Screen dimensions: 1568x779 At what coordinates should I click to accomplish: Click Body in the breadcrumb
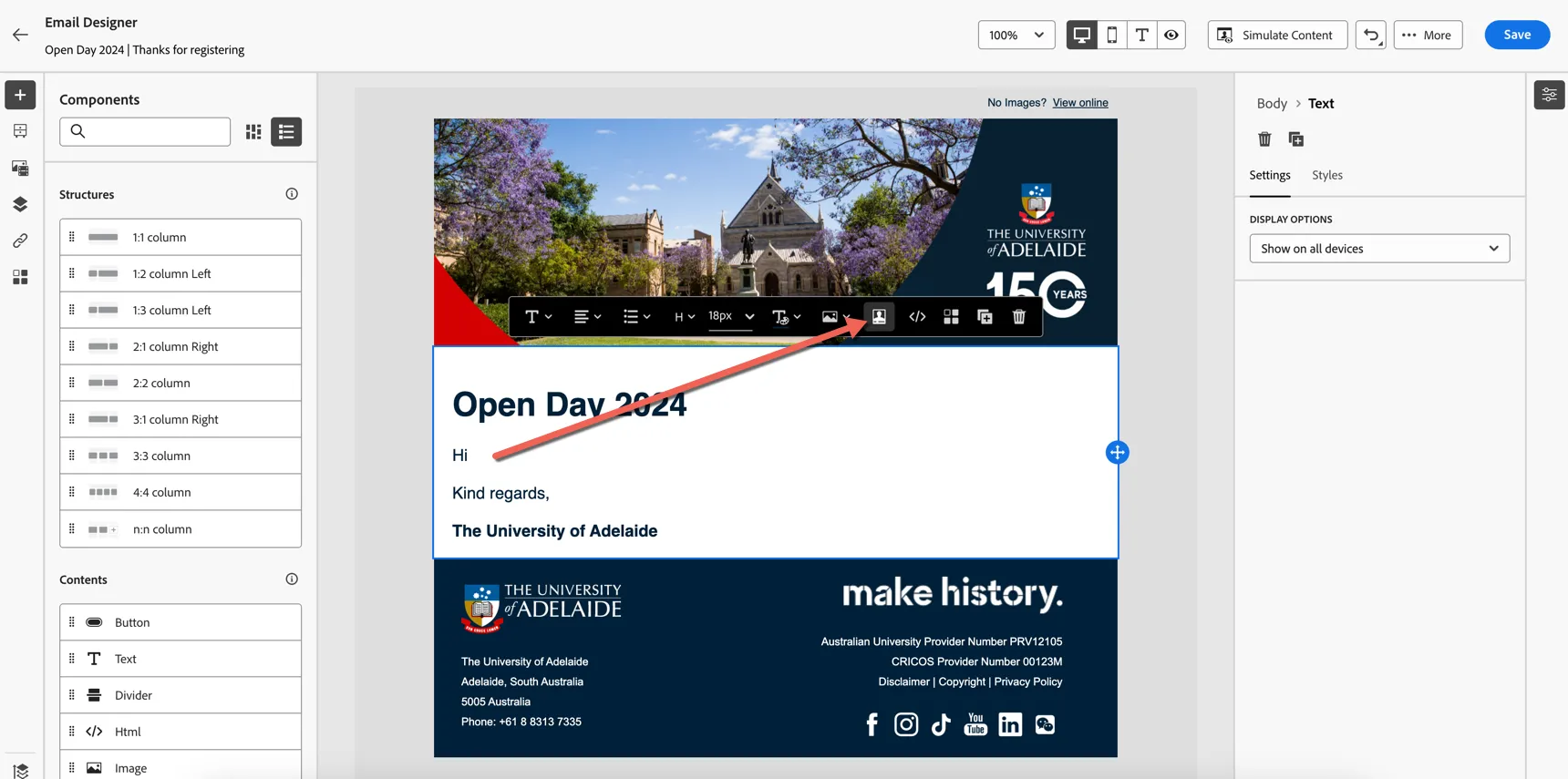coord(1272,103)
